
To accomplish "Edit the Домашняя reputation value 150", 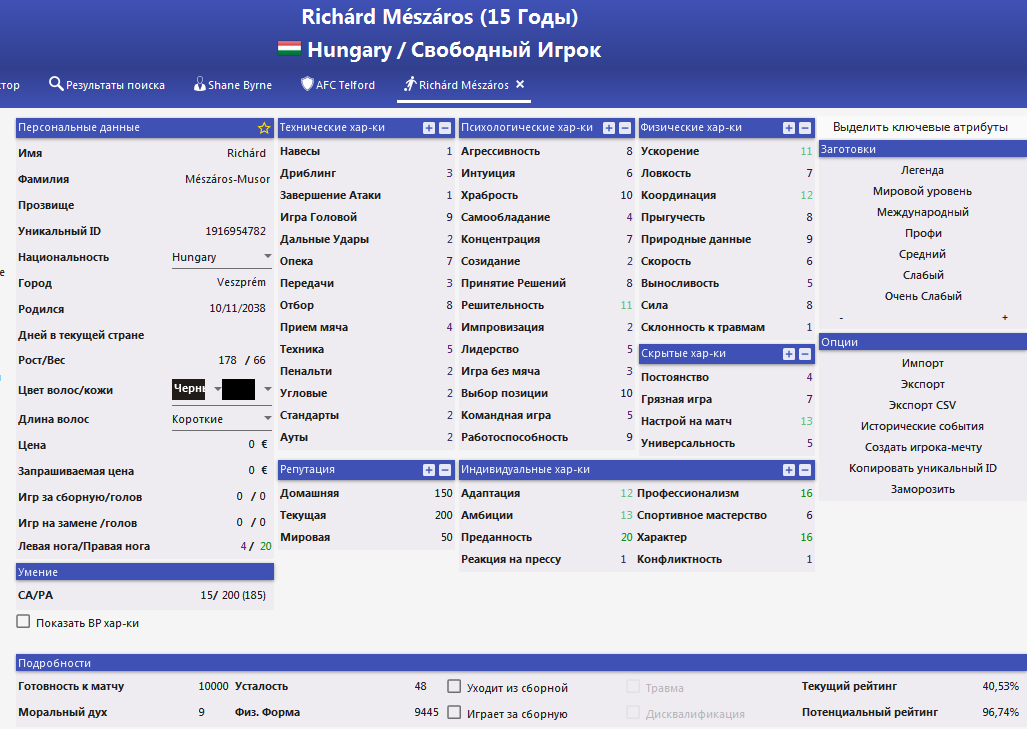I will 443,493.
